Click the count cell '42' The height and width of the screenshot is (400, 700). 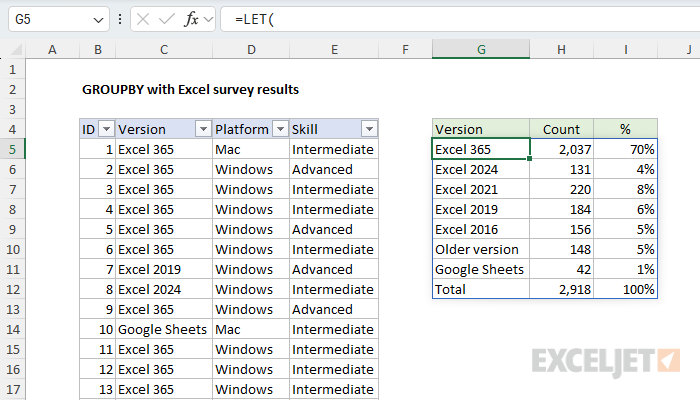(562, 270)
